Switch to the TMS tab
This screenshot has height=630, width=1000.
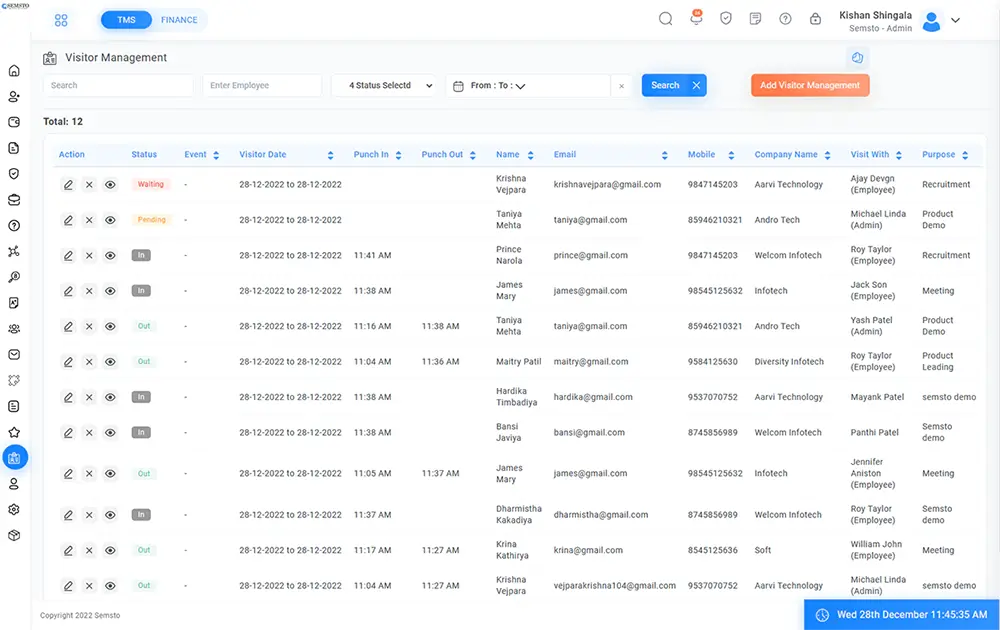(x=126, y=20)
